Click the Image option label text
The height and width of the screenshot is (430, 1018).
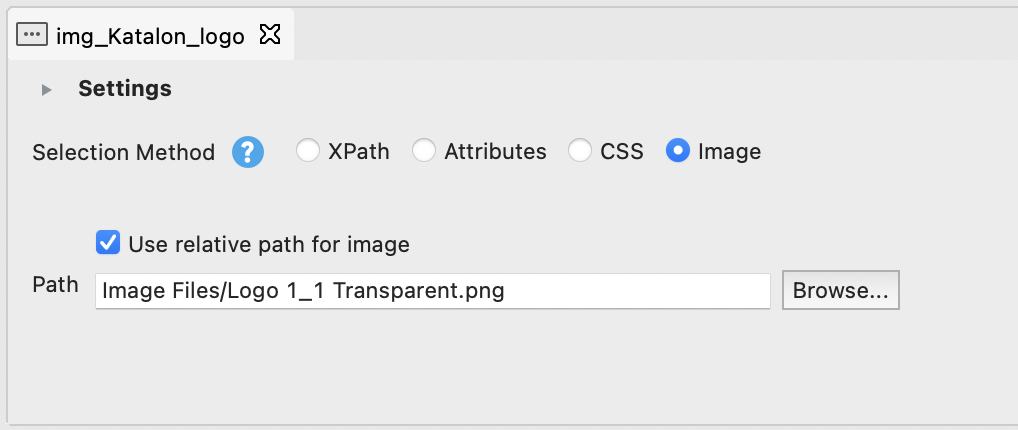pos(730,152)
